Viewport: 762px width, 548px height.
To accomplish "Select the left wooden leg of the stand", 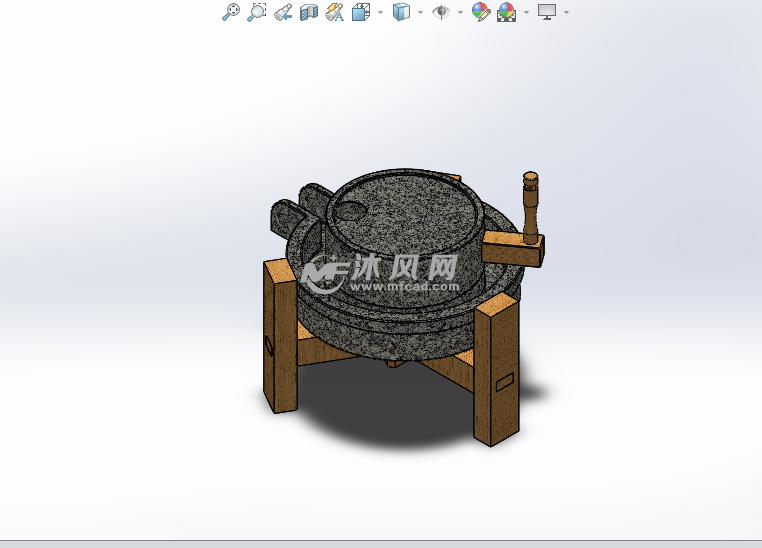I will pos(280,335).
